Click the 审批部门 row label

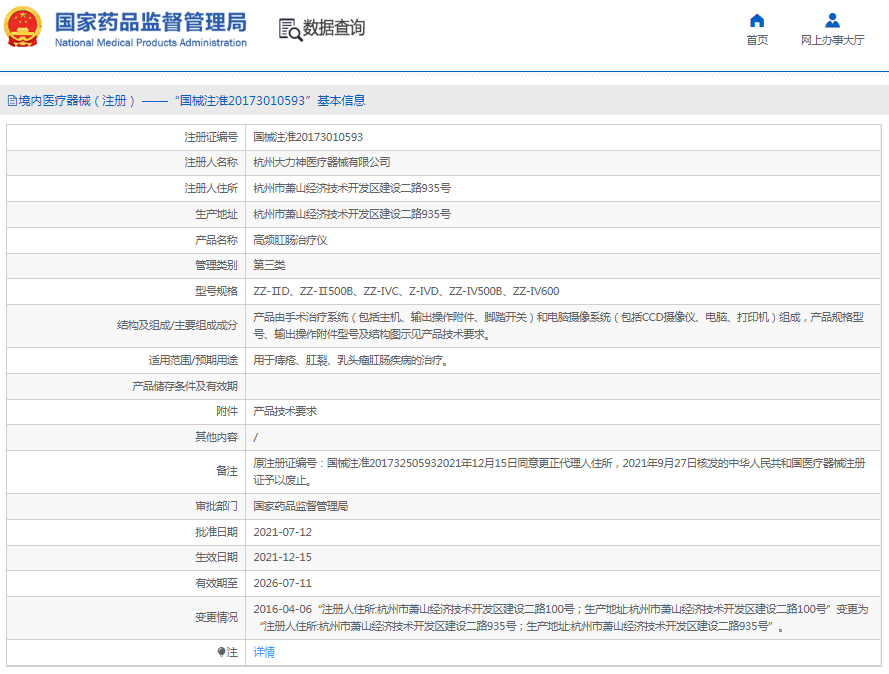pos(217,506)
